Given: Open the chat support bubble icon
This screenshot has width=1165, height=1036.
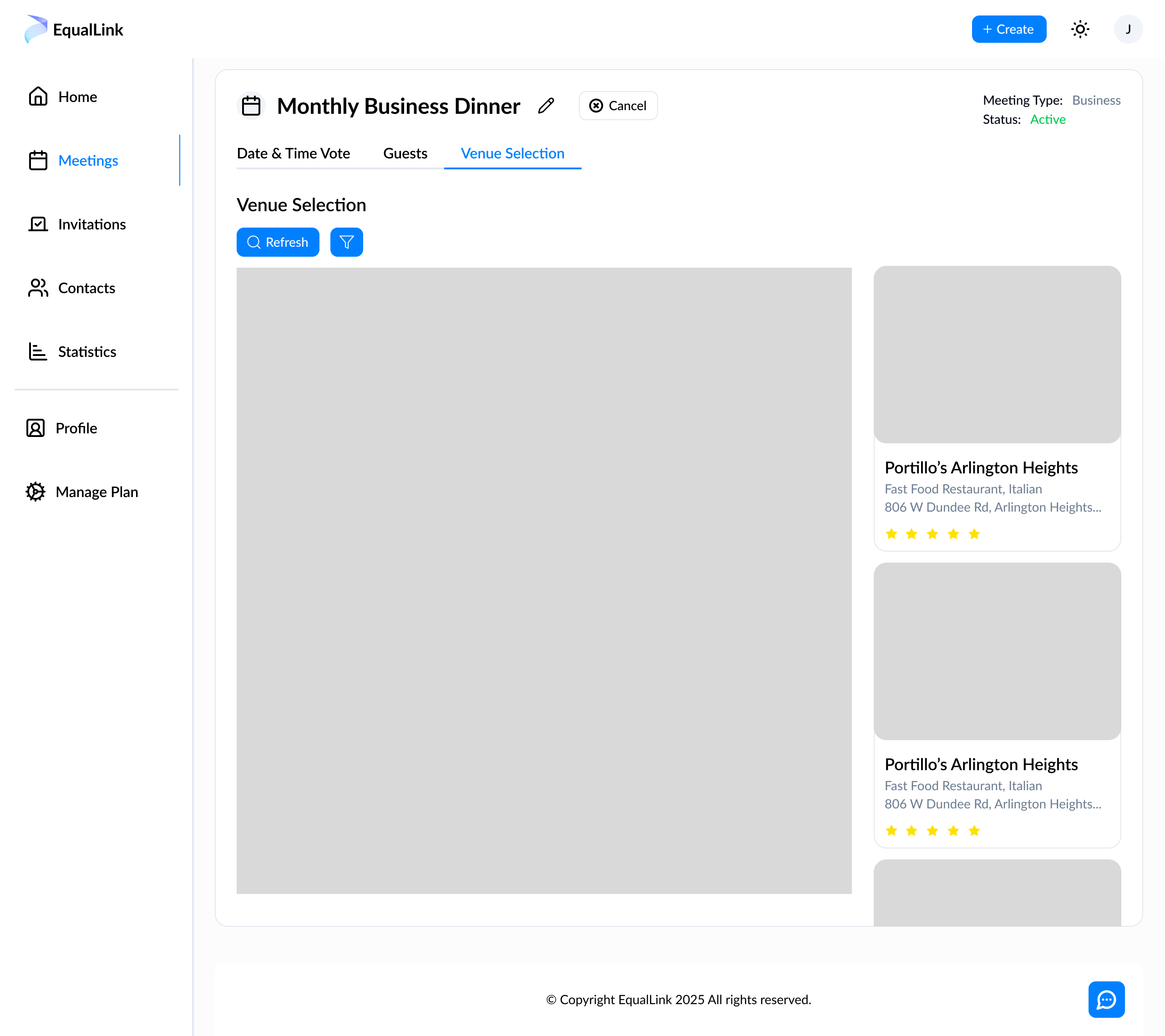Looking at the screenshot, I should click(1106, 999).
